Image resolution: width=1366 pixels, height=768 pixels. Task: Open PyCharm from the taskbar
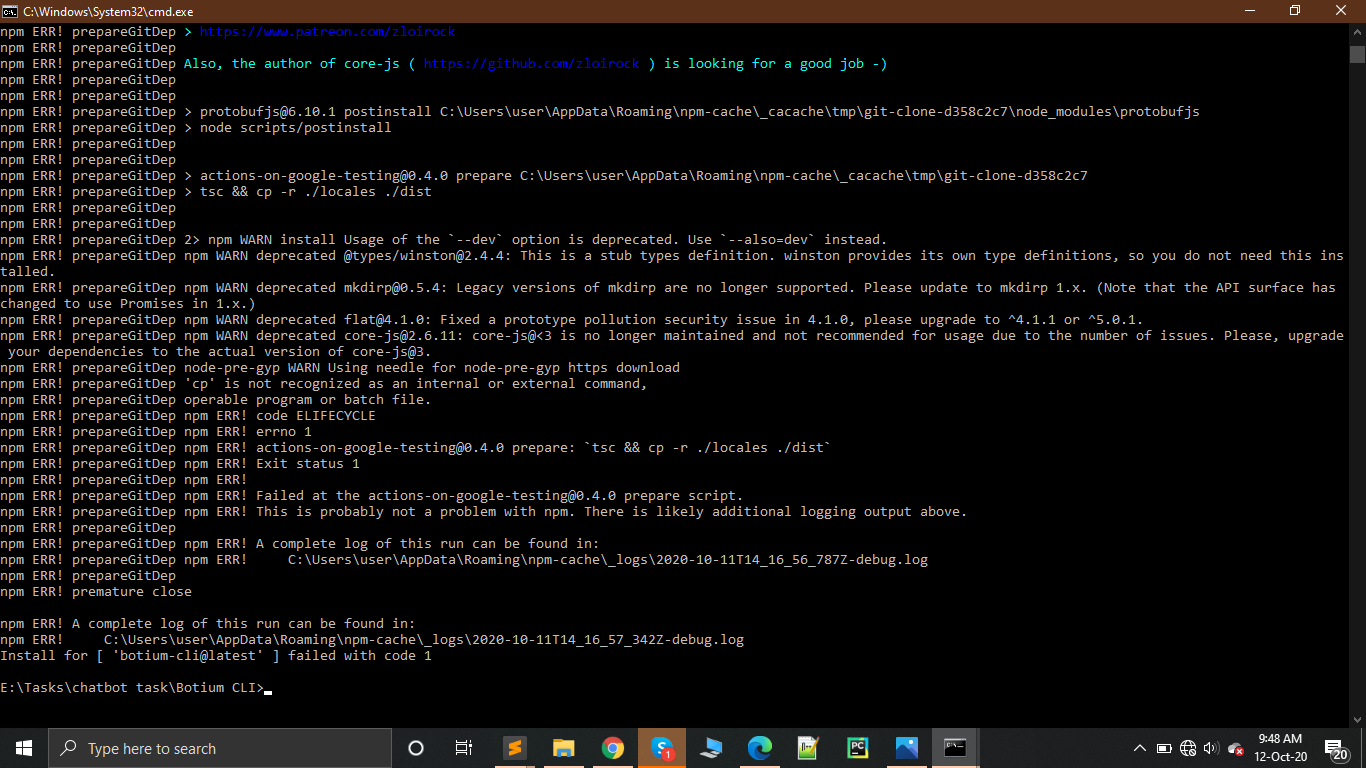point(858,747)
